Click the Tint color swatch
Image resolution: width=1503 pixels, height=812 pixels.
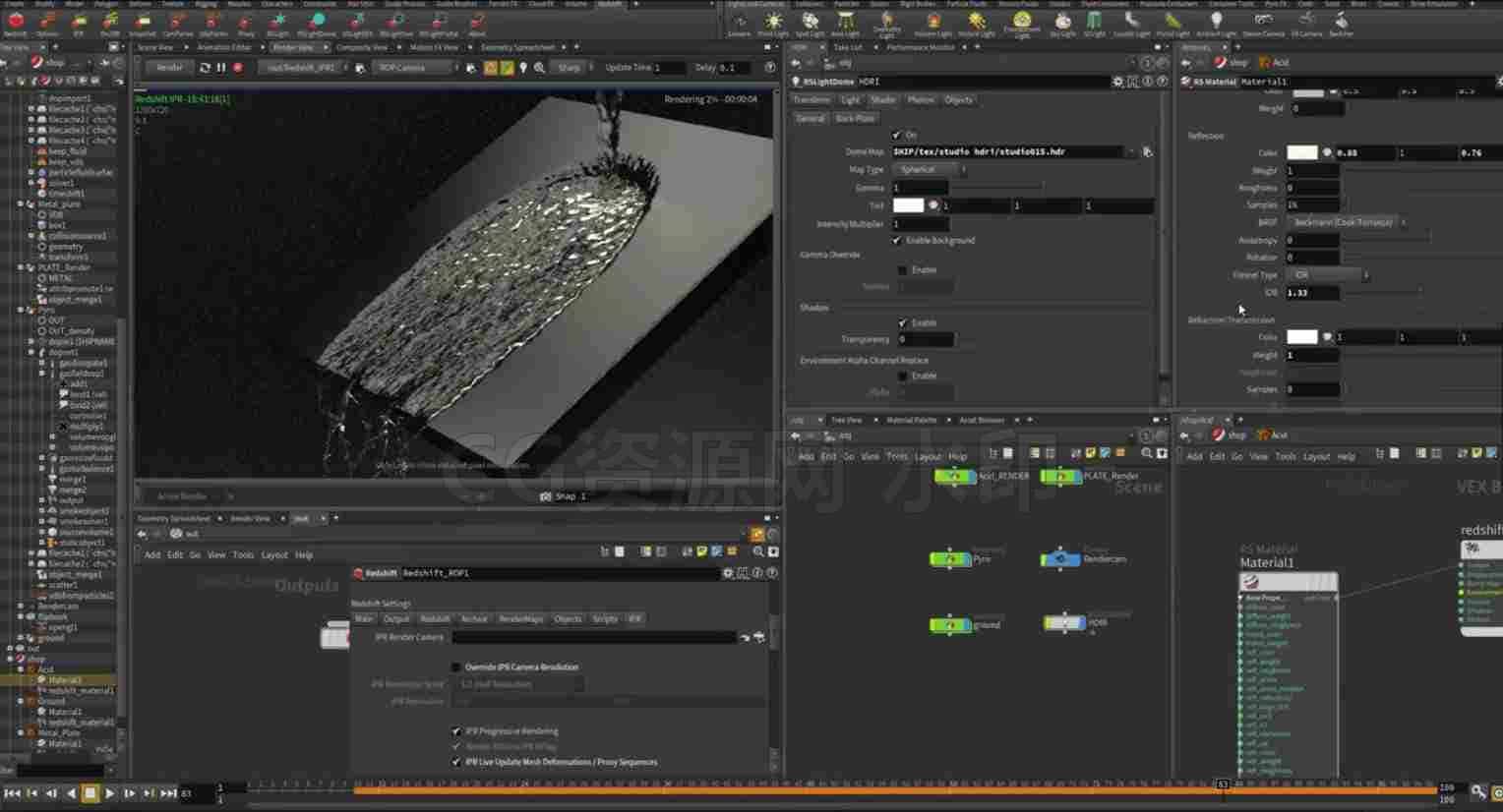908,205
